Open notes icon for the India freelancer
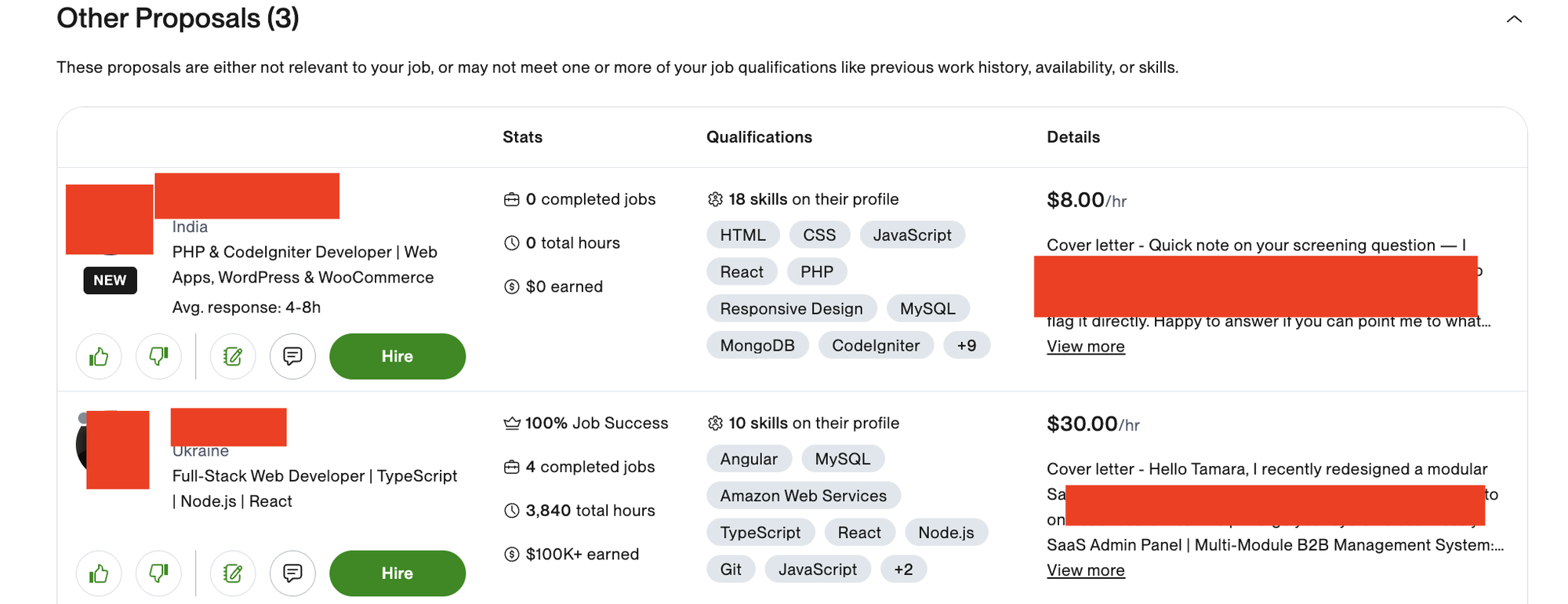 coord(233,357)
